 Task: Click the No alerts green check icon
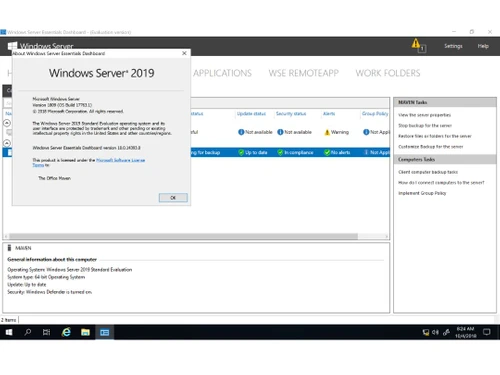pyautogui.click(x=327, y=152)
